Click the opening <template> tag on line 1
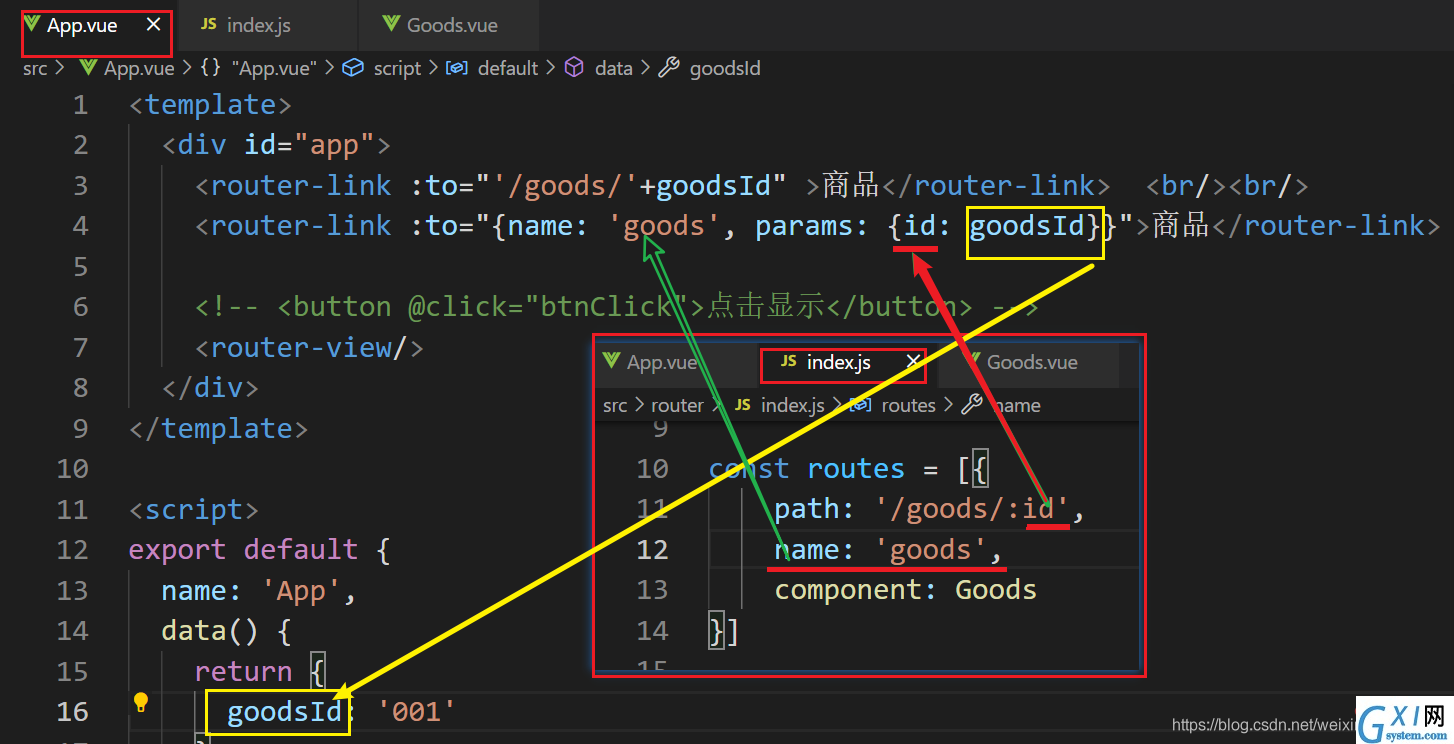Image resolution: width=1454 pixels, height=744 pixels. pyautogui.click(x=210, y=105)
